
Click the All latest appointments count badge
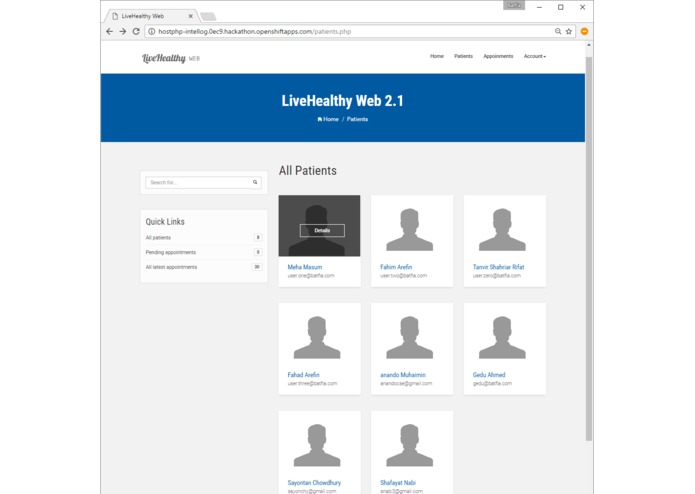pos(257,267)
